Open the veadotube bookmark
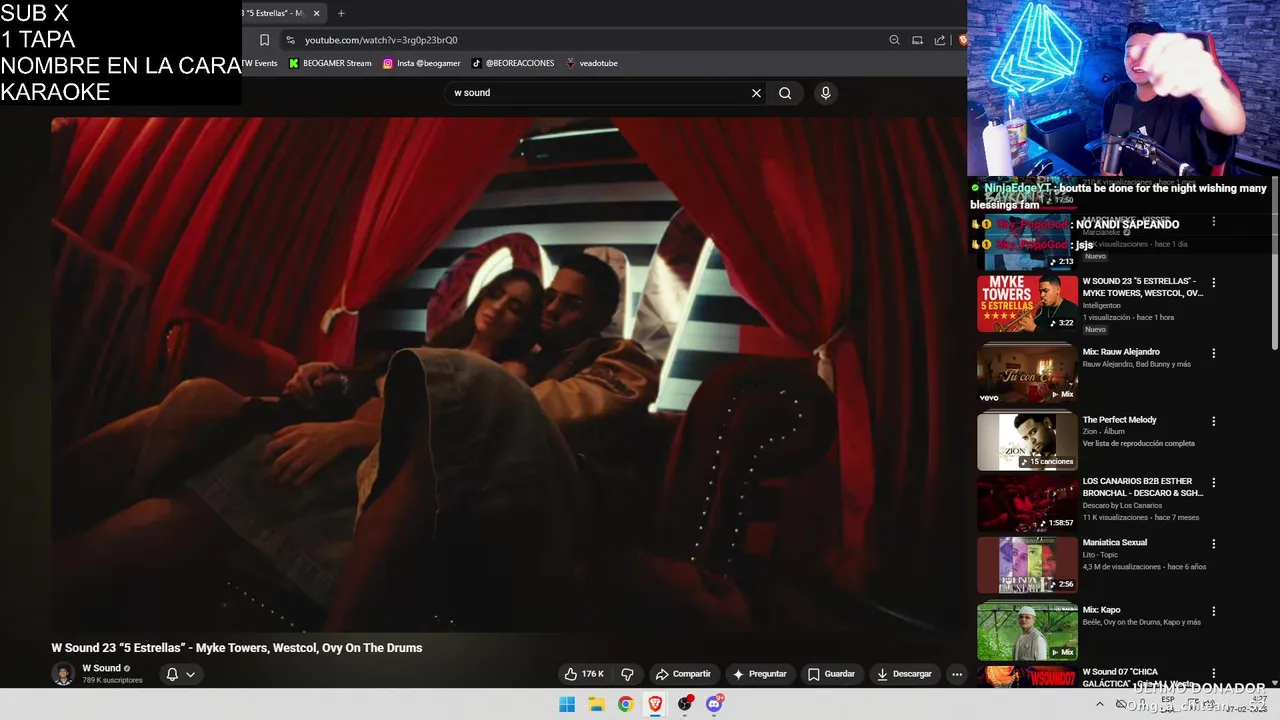This screenshot has width=1280, height=720. (x=592, y=63)
